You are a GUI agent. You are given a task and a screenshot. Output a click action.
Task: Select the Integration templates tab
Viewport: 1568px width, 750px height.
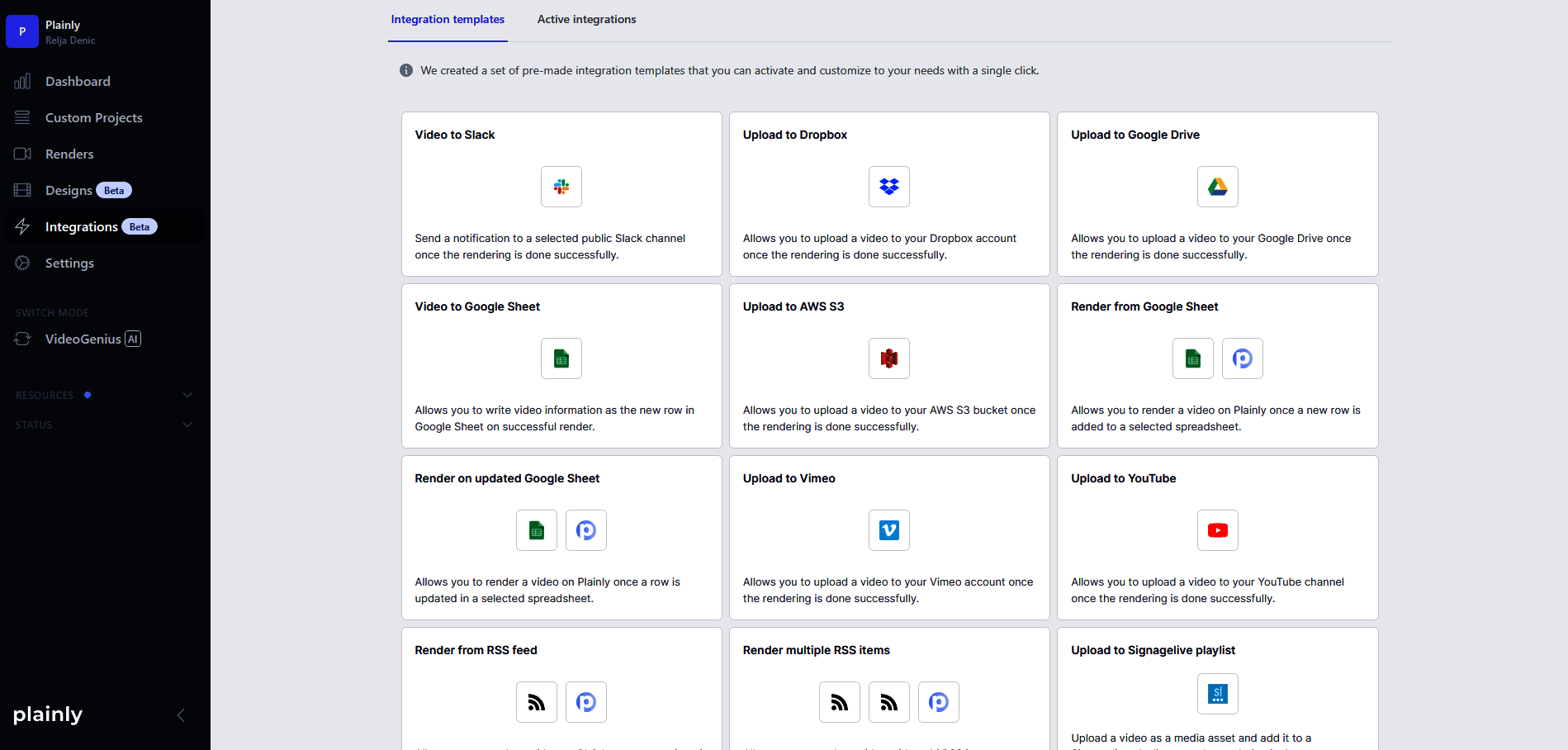[x=448, y=20]
